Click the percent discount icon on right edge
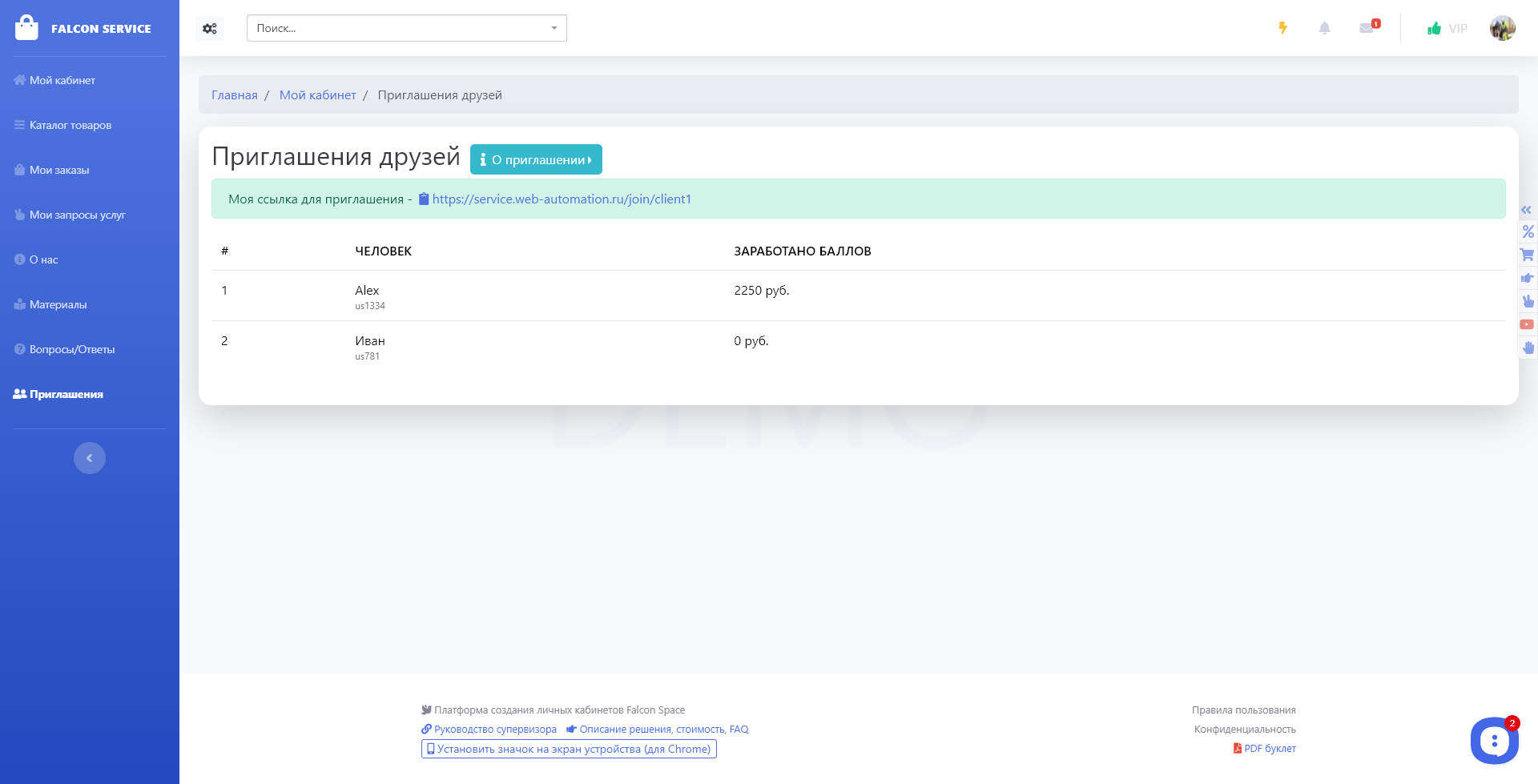 1528,231
